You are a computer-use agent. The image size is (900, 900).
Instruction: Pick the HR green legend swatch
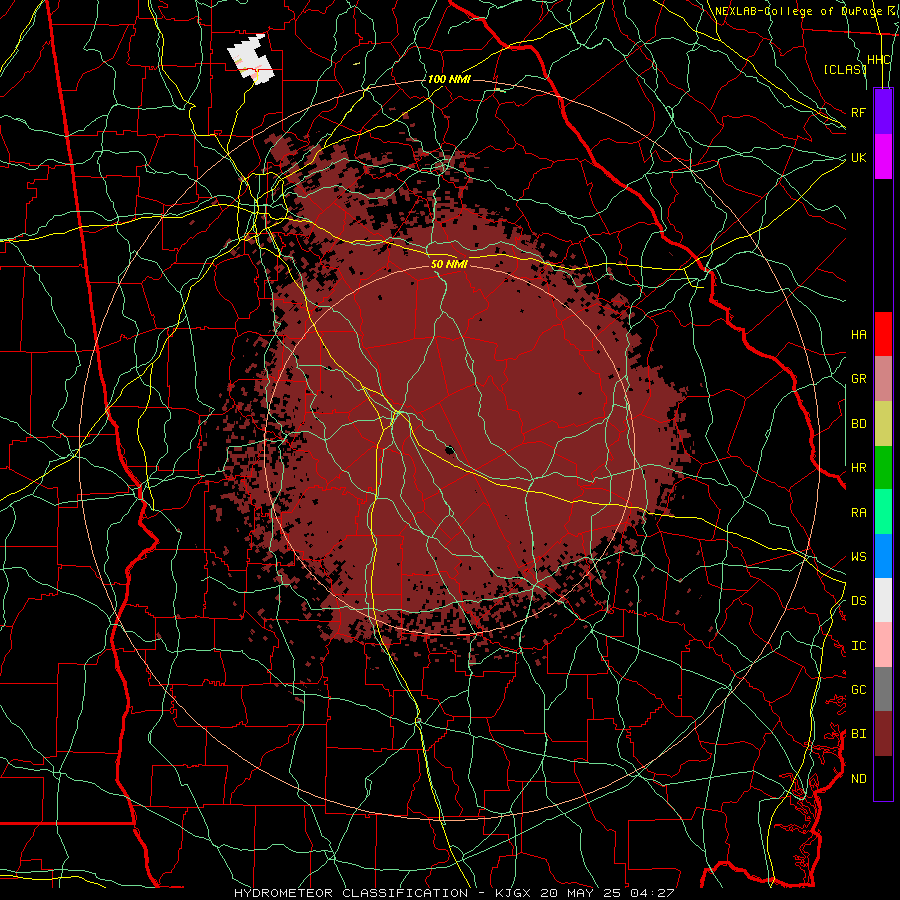pos(883,467)
